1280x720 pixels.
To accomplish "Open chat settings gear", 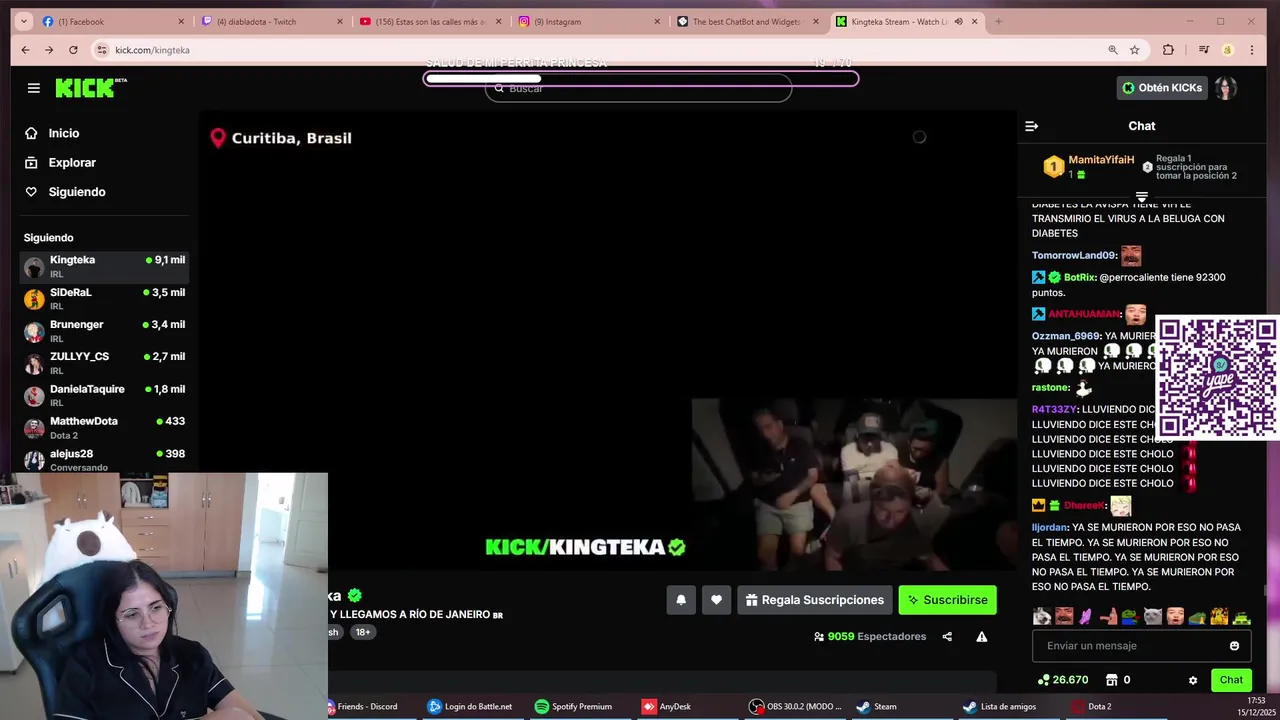I will coord(1192,680).
